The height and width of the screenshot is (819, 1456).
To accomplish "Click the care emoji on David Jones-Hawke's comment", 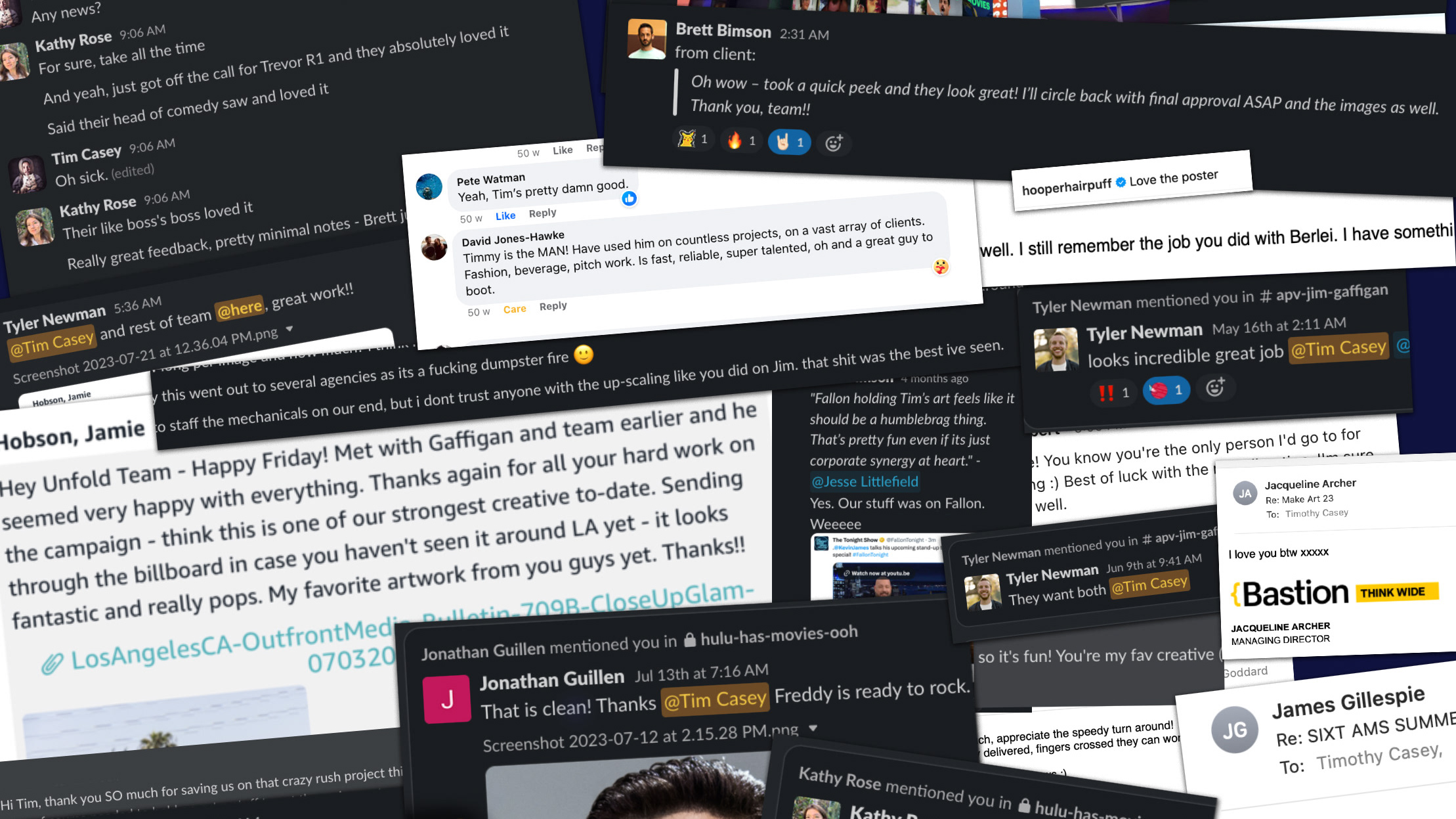I will pos(941,267).
